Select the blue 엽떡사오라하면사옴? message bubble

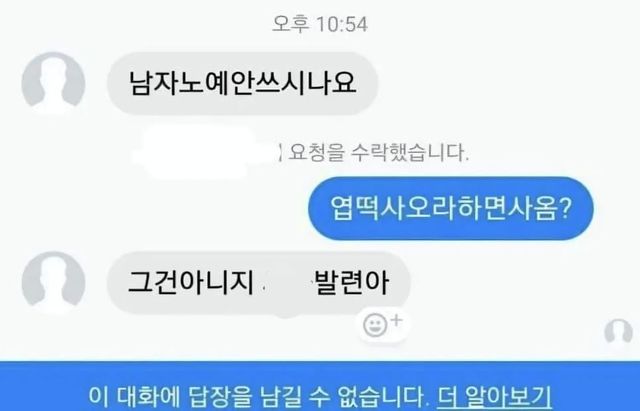[451, 209]
